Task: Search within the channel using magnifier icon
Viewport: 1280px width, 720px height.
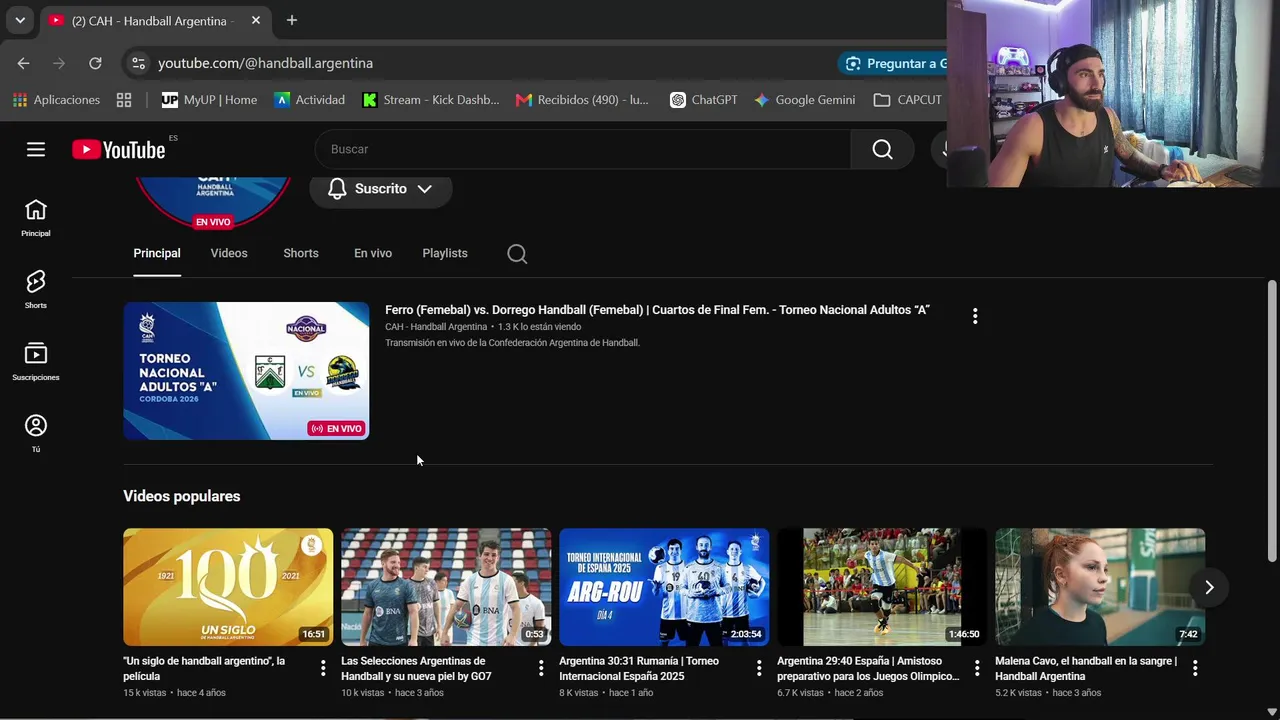Action: tap(517, 254)
